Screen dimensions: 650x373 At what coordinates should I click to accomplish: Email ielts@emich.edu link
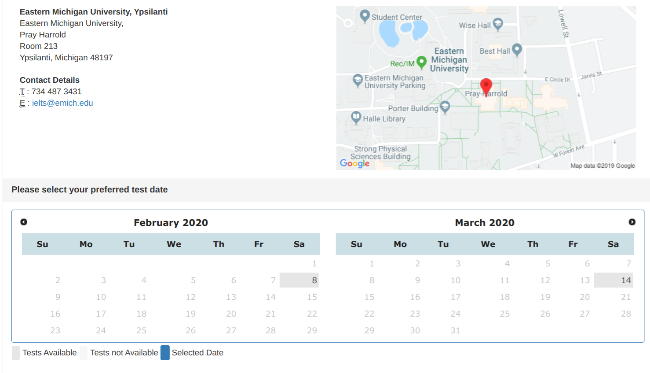(63, 103)
